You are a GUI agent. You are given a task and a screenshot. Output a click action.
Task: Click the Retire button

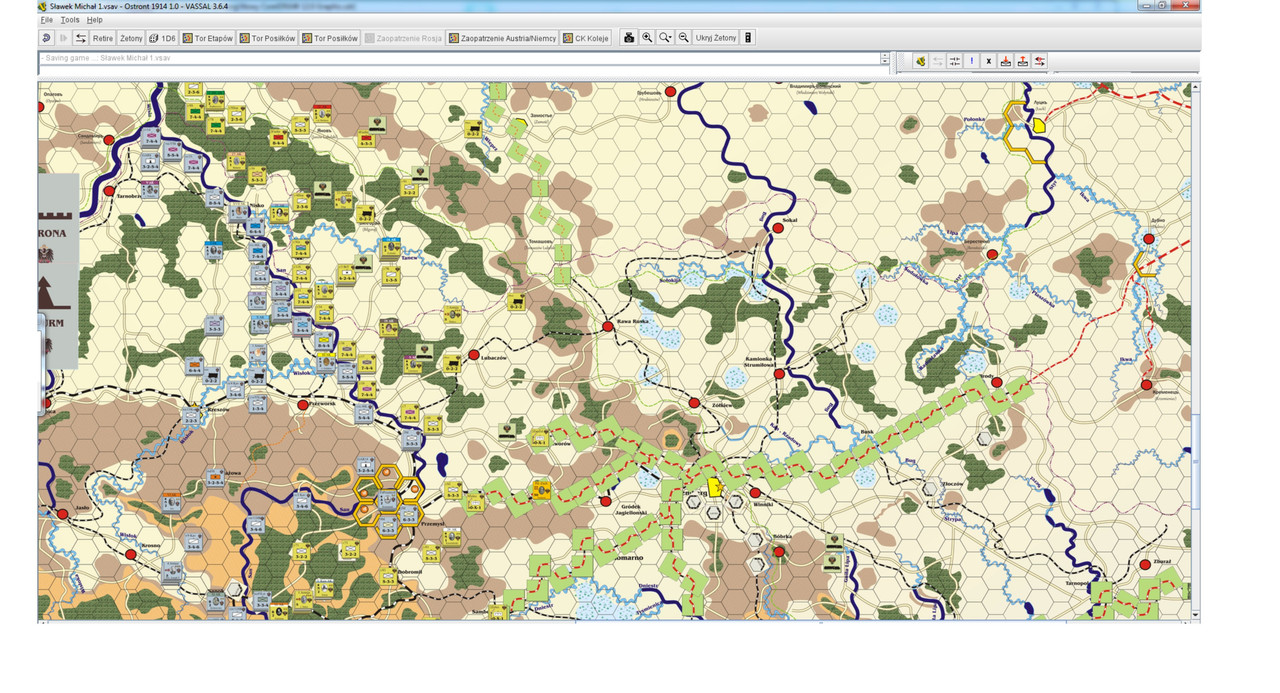coord(103,38)
